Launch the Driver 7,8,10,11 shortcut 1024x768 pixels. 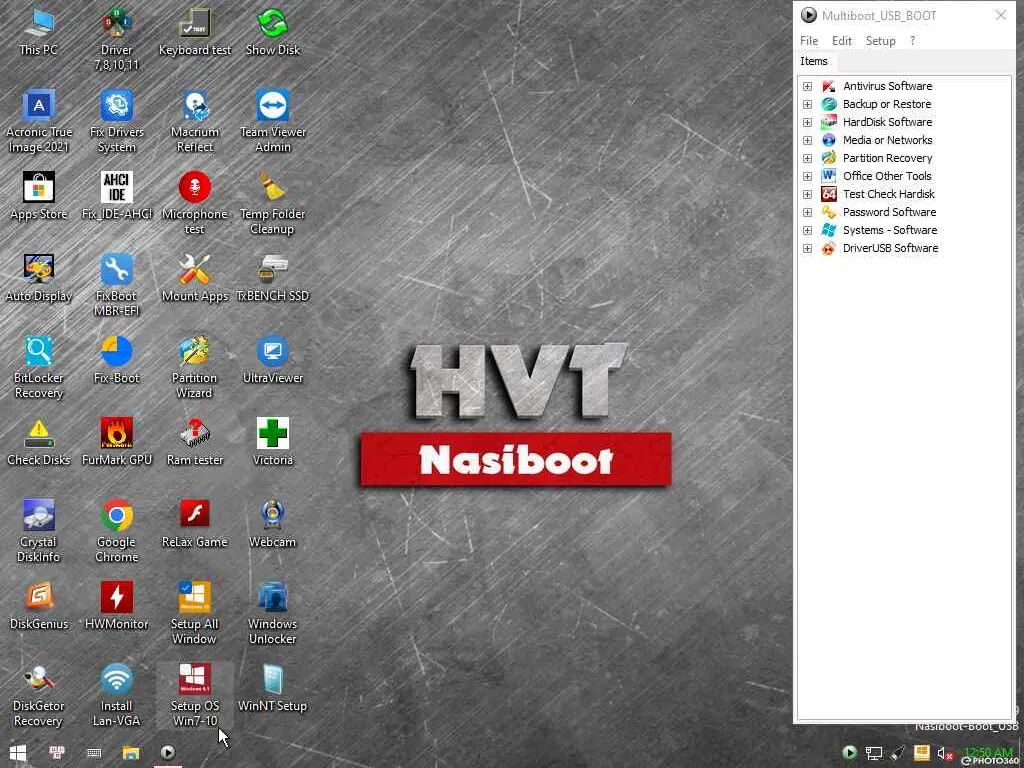tap(116, 39)
